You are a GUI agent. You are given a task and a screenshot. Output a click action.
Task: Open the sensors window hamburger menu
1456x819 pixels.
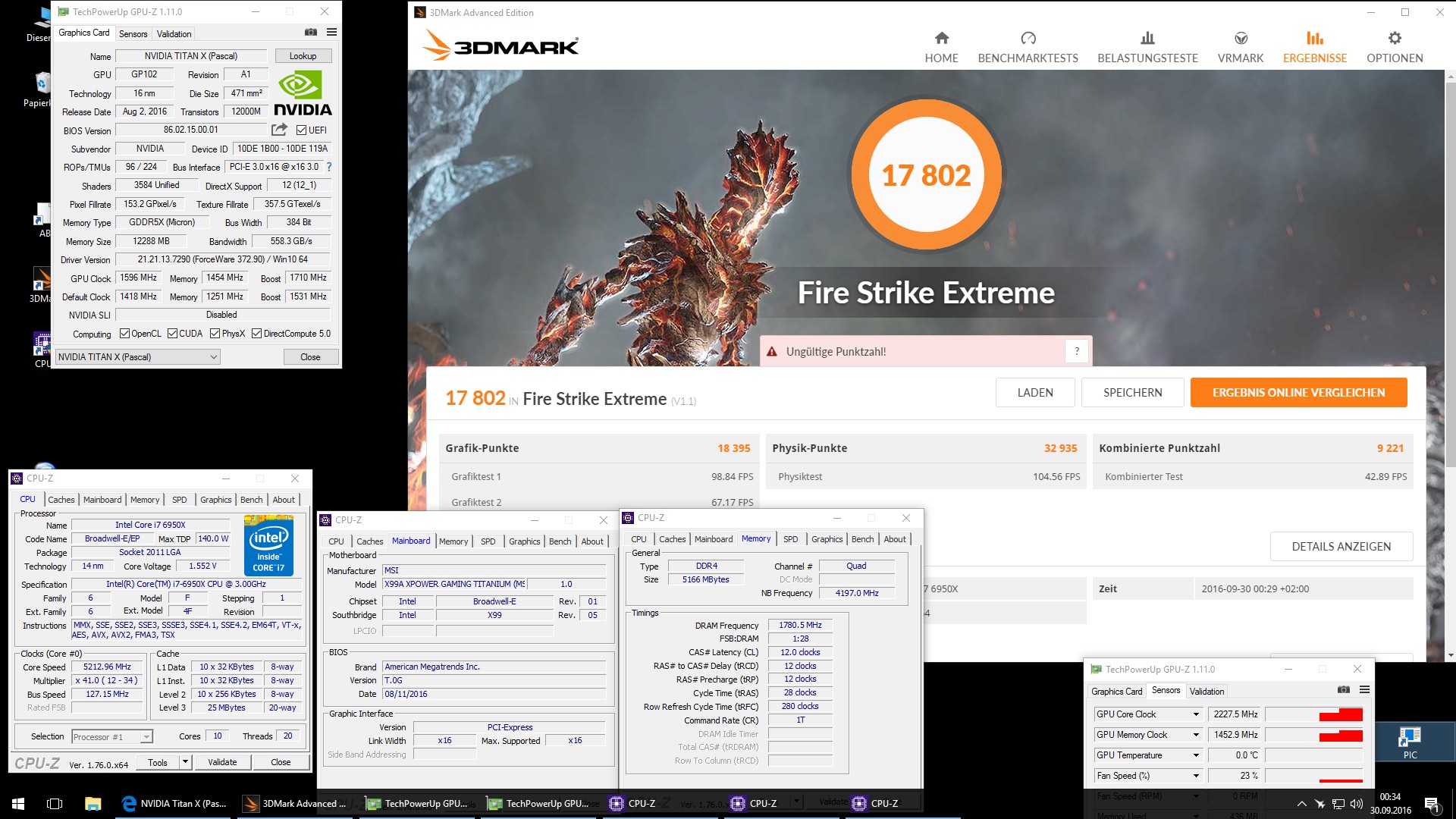coord(1364,690)
